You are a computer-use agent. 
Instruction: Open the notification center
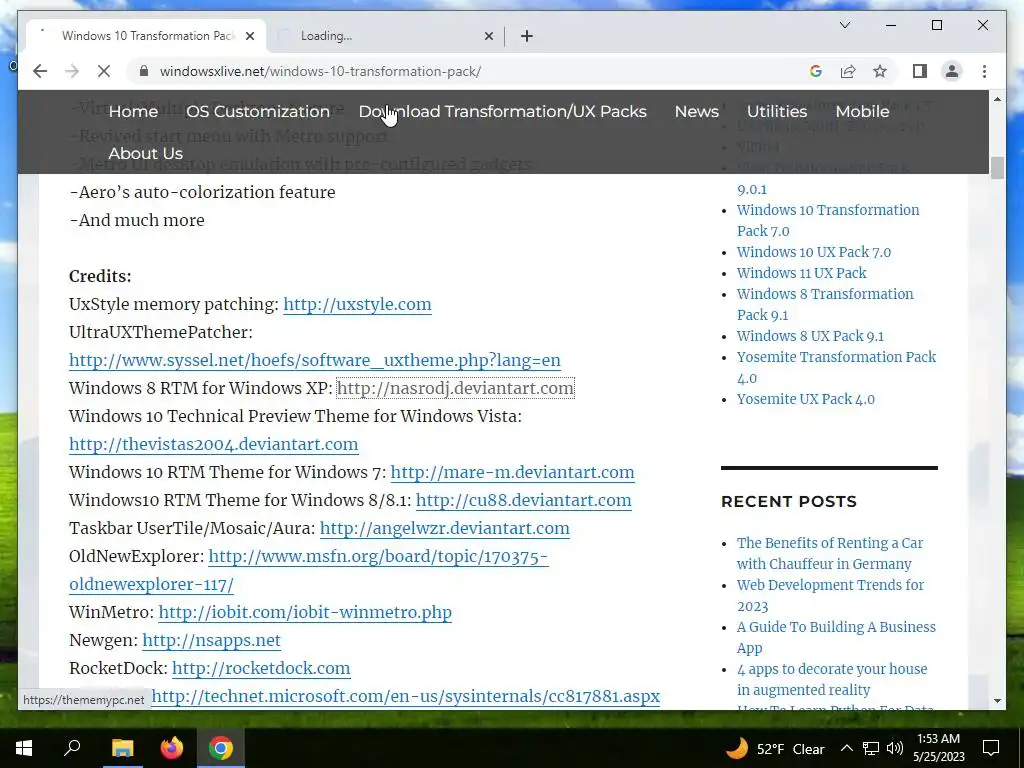991,748
